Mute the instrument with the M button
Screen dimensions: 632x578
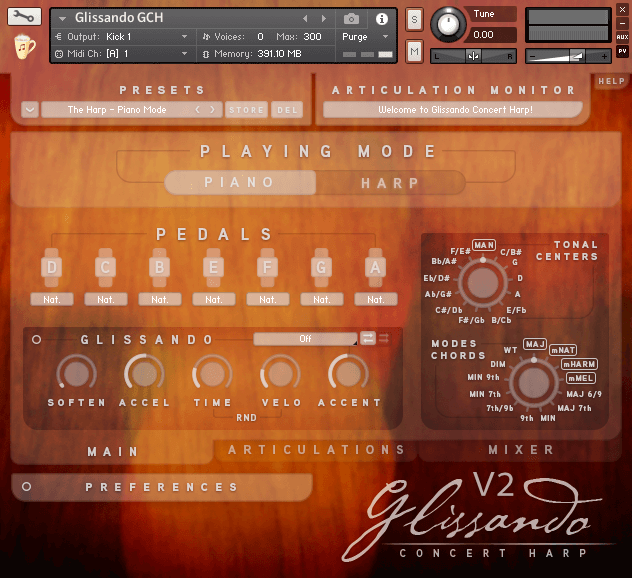pyautogui.click(x=414, y=51)
